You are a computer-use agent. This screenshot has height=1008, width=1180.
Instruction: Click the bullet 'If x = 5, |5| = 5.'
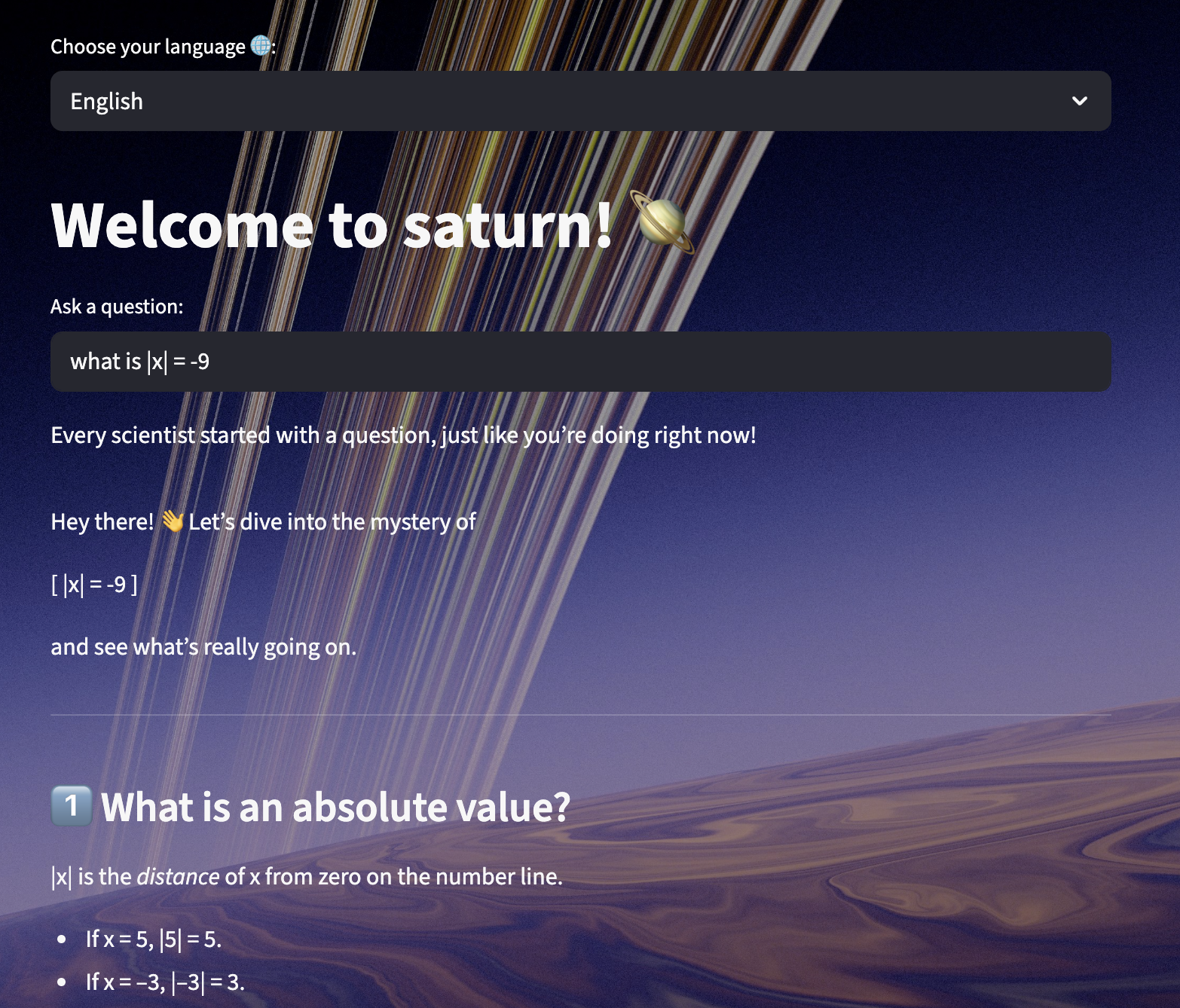(154, 939)
